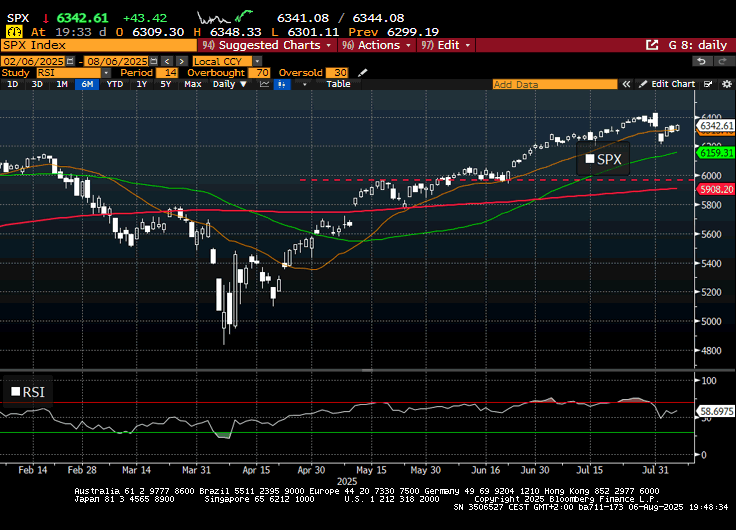The height and width of the screenshot is (530, 736).
Task: Open the Daily periodicity dropdown
Action: point(230,84)
